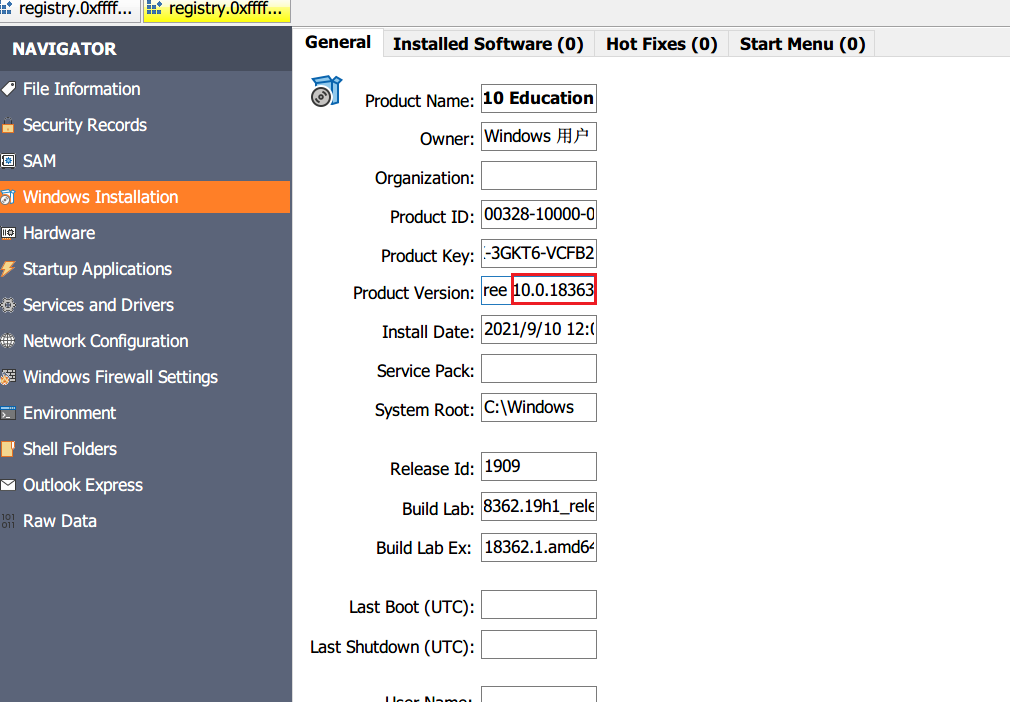Switch to Installed Software (0) tab
1010x702 pixels.
488,44
